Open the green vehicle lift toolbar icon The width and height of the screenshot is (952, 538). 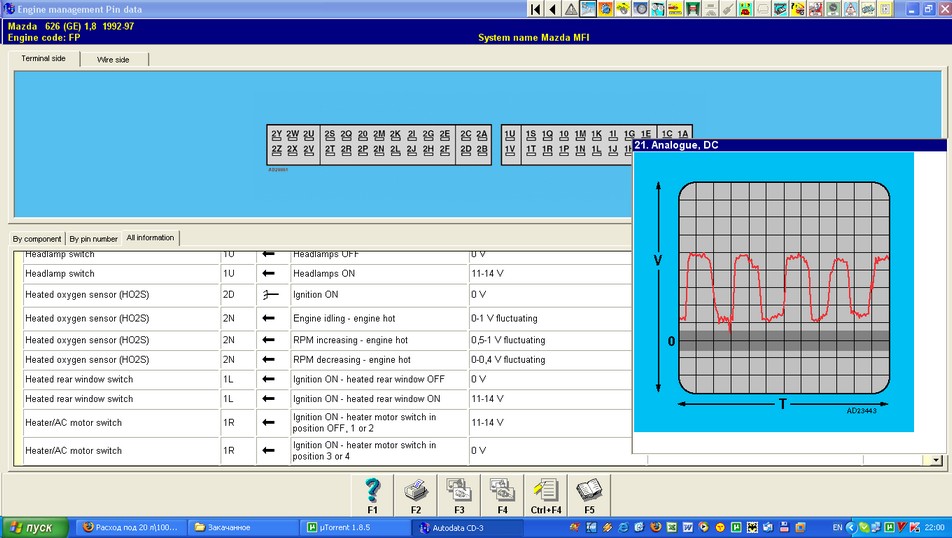pyautogui.click(x=692, y=9)
